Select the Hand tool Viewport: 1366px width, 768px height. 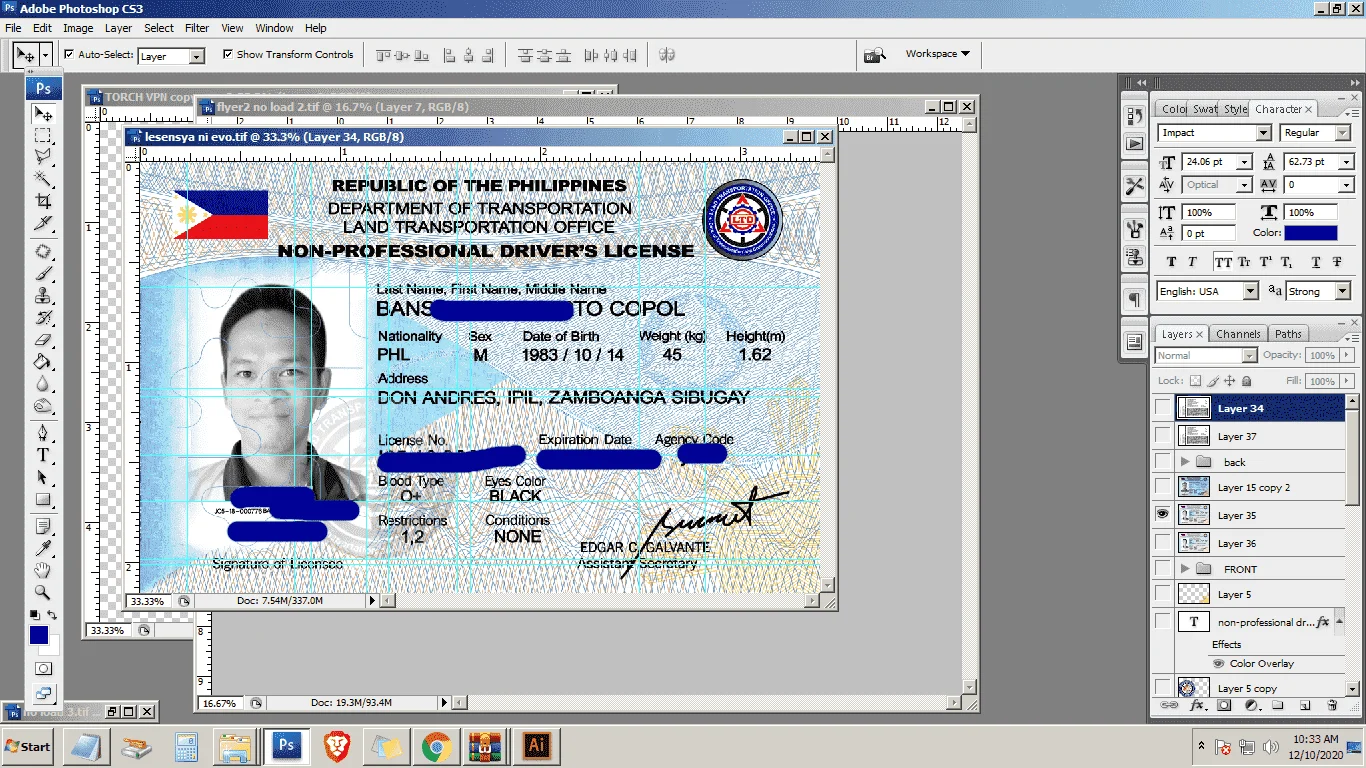tap(43, 570)
